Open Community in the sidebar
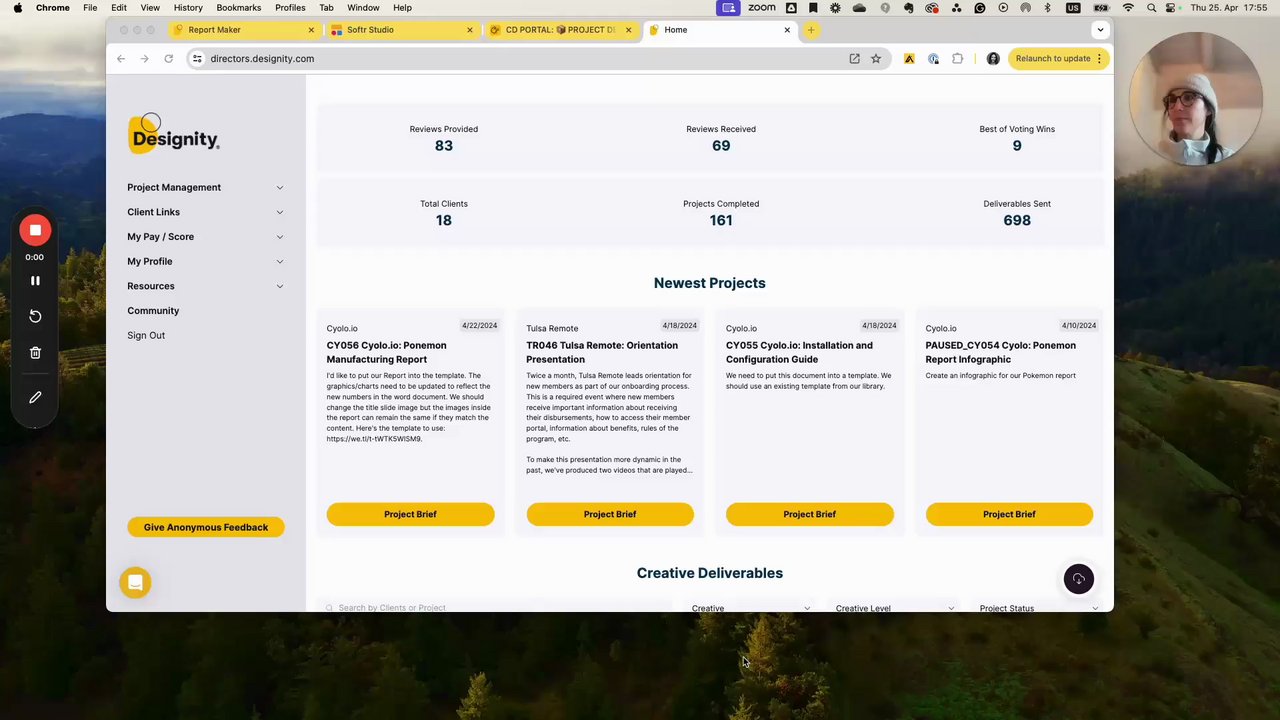 pyautogui.click(x=153, y=311)
